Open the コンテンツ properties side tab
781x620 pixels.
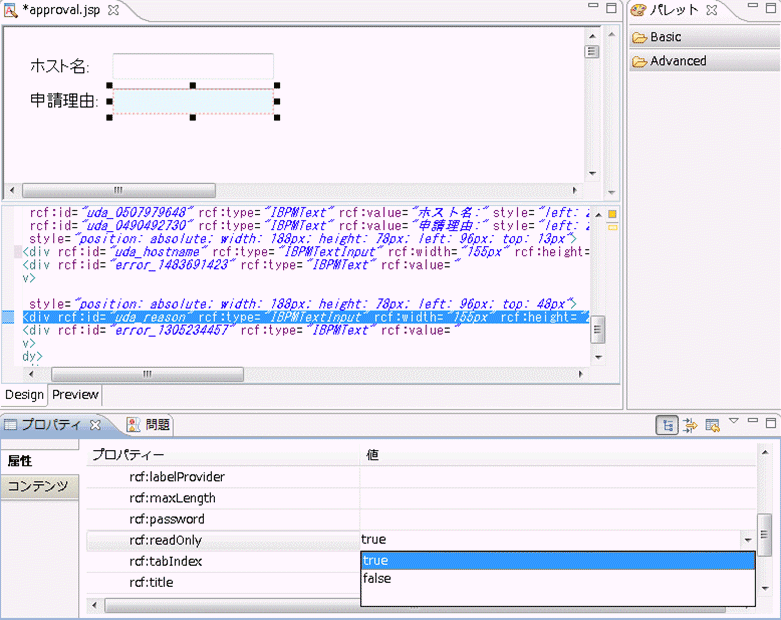pos(38,486)
